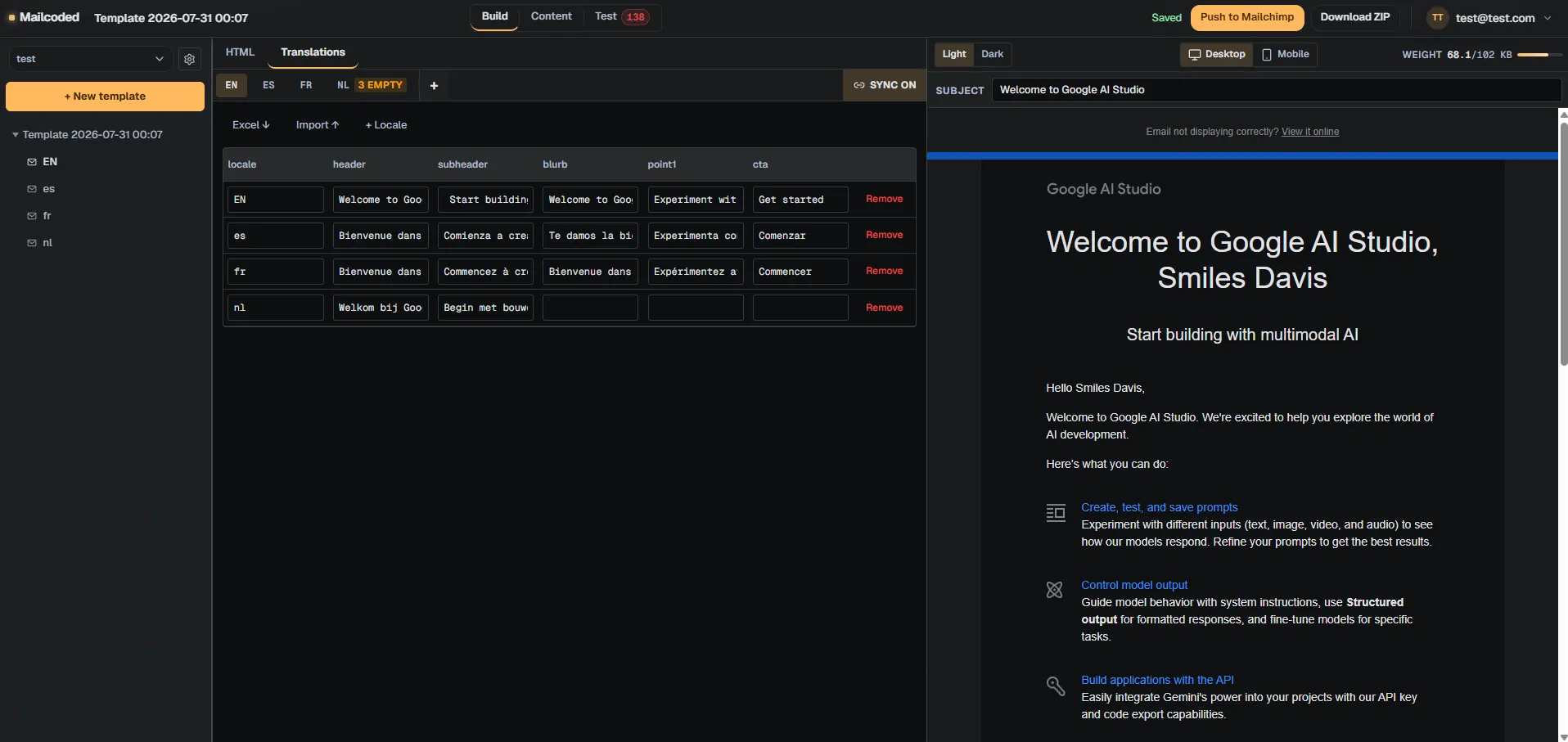The width and height of the screenshot is (1568, 742).
Task: Click the prompts list icon in email preview
Action: tap(1056, 513)
